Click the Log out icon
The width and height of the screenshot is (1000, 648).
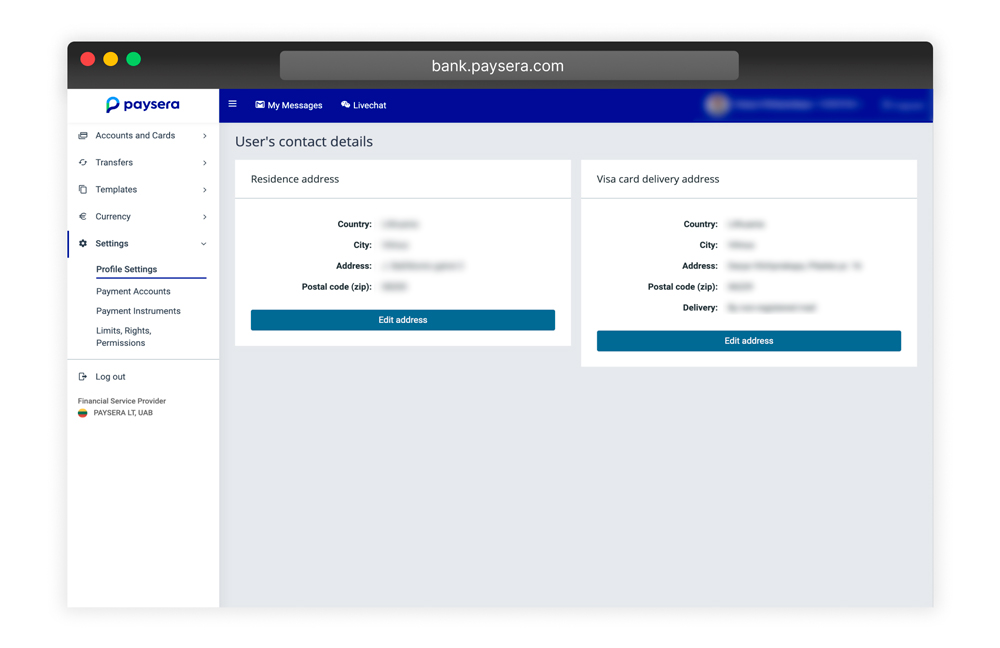82,377
